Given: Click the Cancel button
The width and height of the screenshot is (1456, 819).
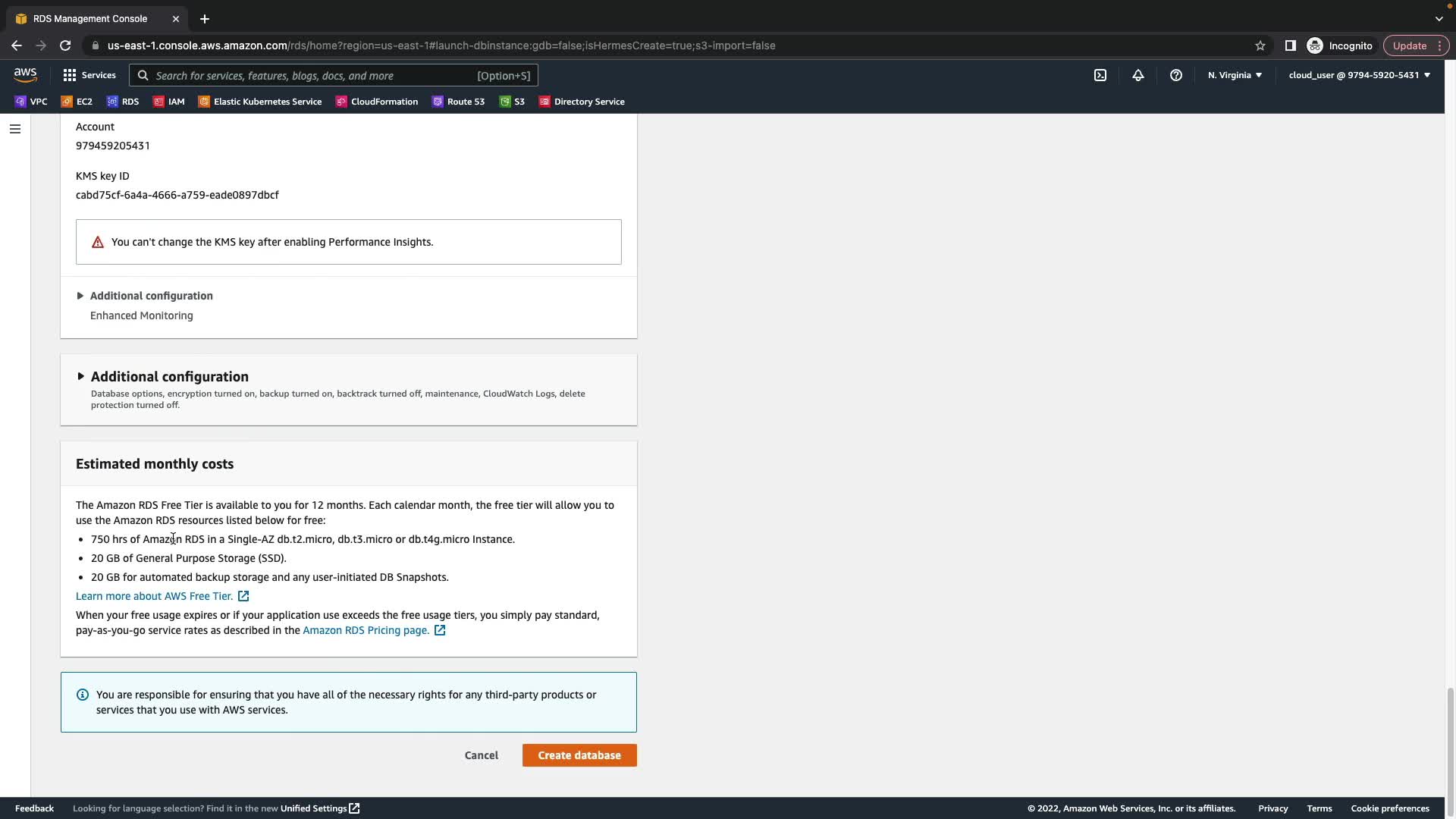Looking at the screenshot, I should click(x=481, y=755).
